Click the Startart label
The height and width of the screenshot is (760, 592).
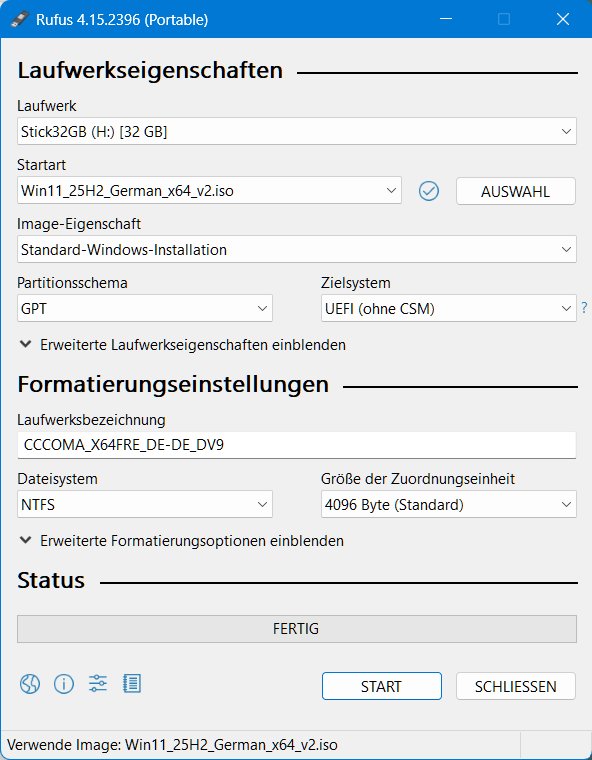click(42, 165)
